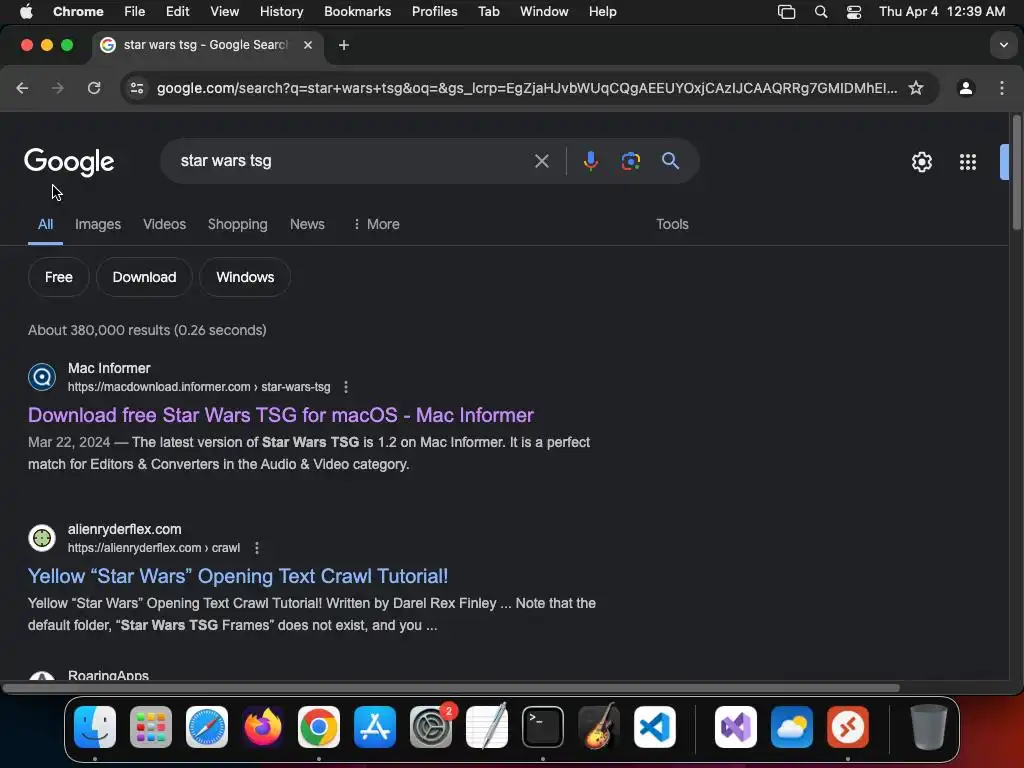The width and height of the screenshot is (1024, 768).
Task: Click the Mac Informer site favicon
Action: pos(42,377)
